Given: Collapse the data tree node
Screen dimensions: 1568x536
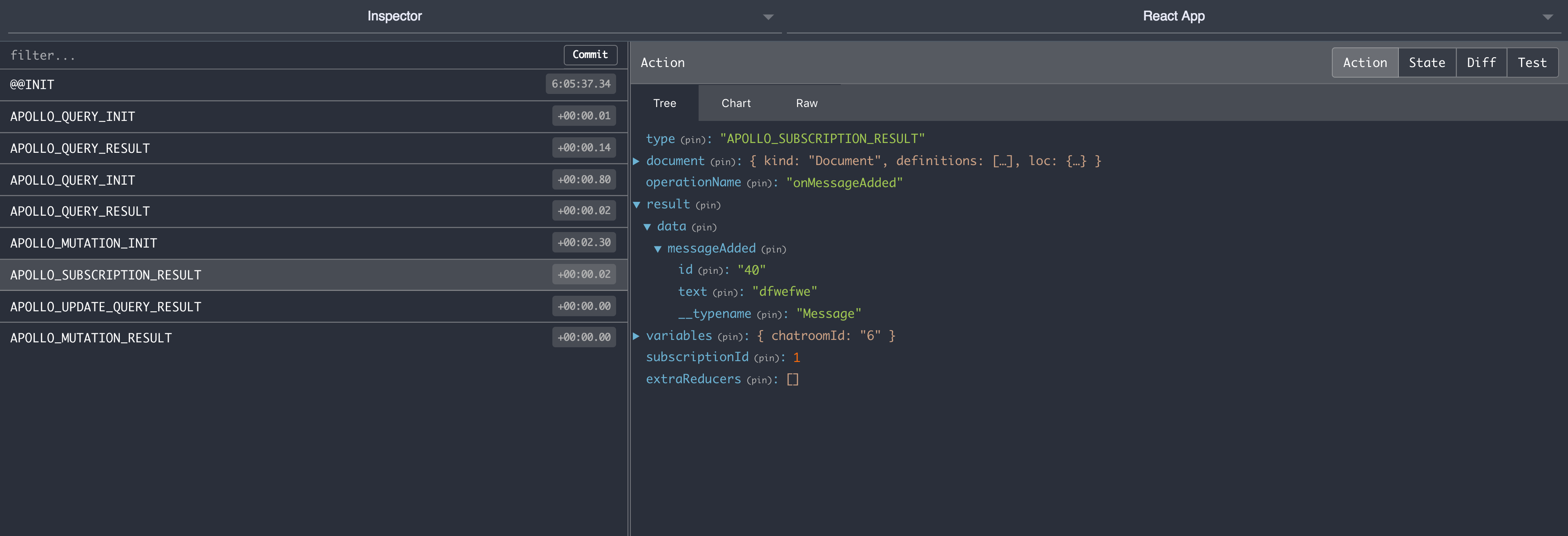Looking at the screenshot, I should click(x=647, y=227).
